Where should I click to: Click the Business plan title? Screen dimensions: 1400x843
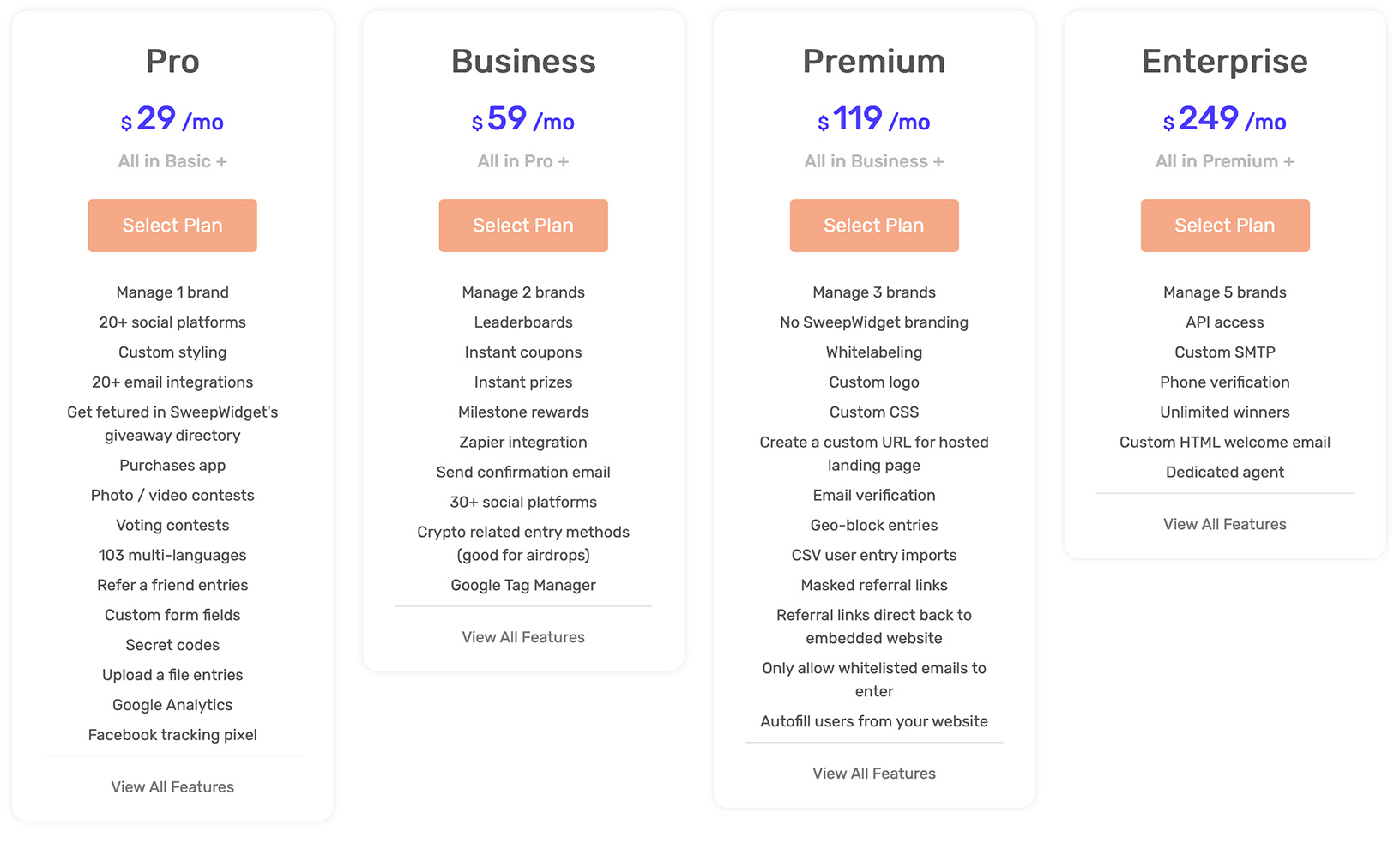(523, 61)
